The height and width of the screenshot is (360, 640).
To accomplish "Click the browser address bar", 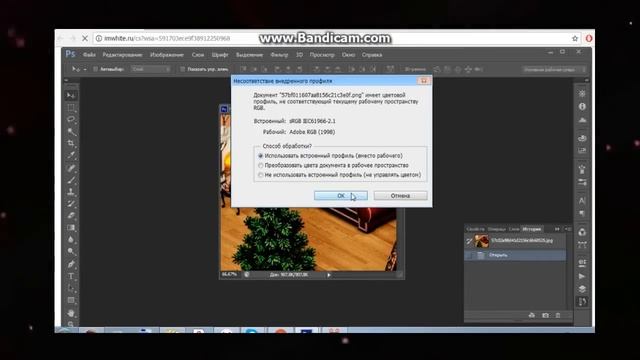I will (x=331, y=38).
